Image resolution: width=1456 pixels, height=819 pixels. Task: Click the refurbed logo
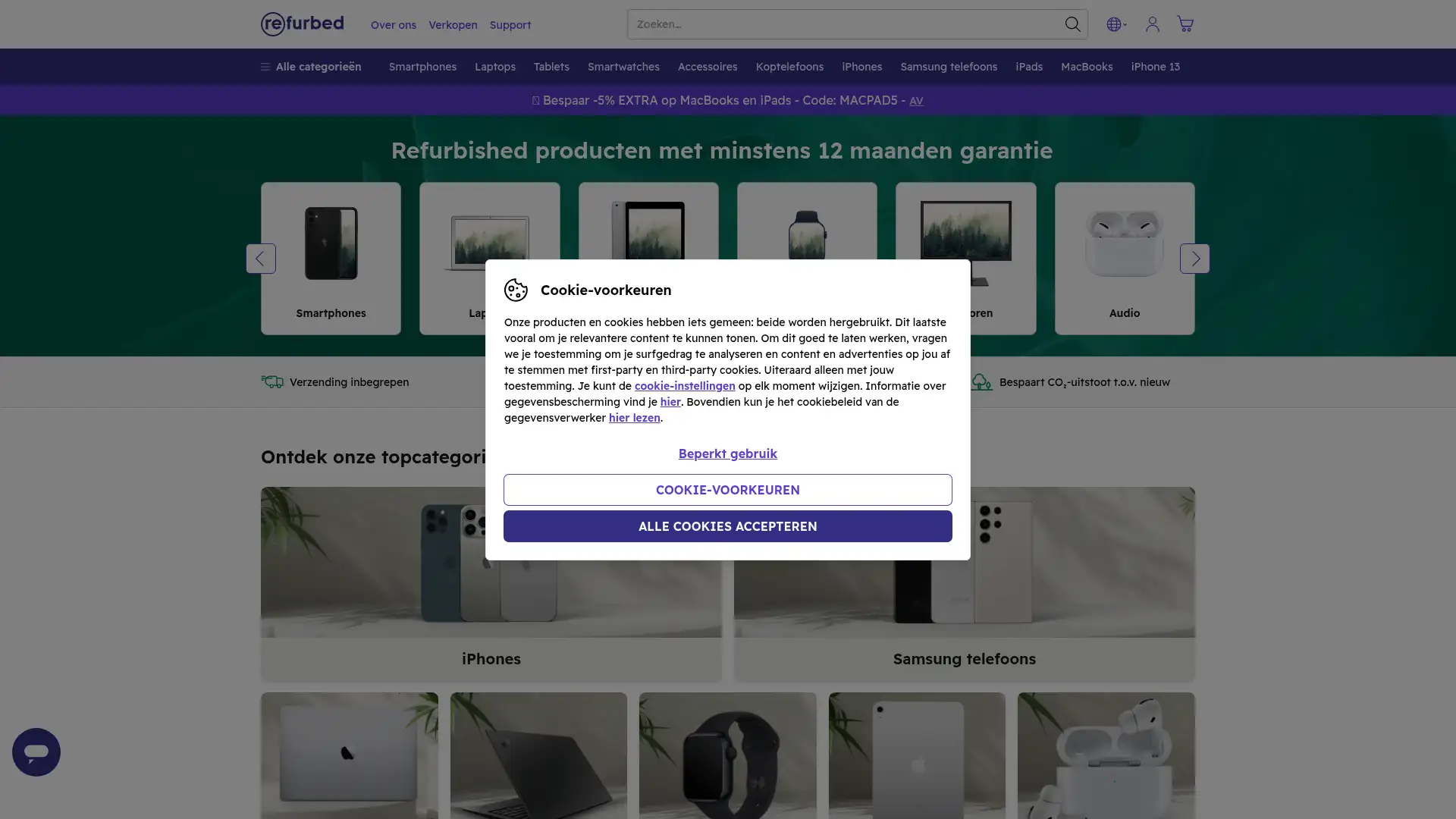(302, 24)
